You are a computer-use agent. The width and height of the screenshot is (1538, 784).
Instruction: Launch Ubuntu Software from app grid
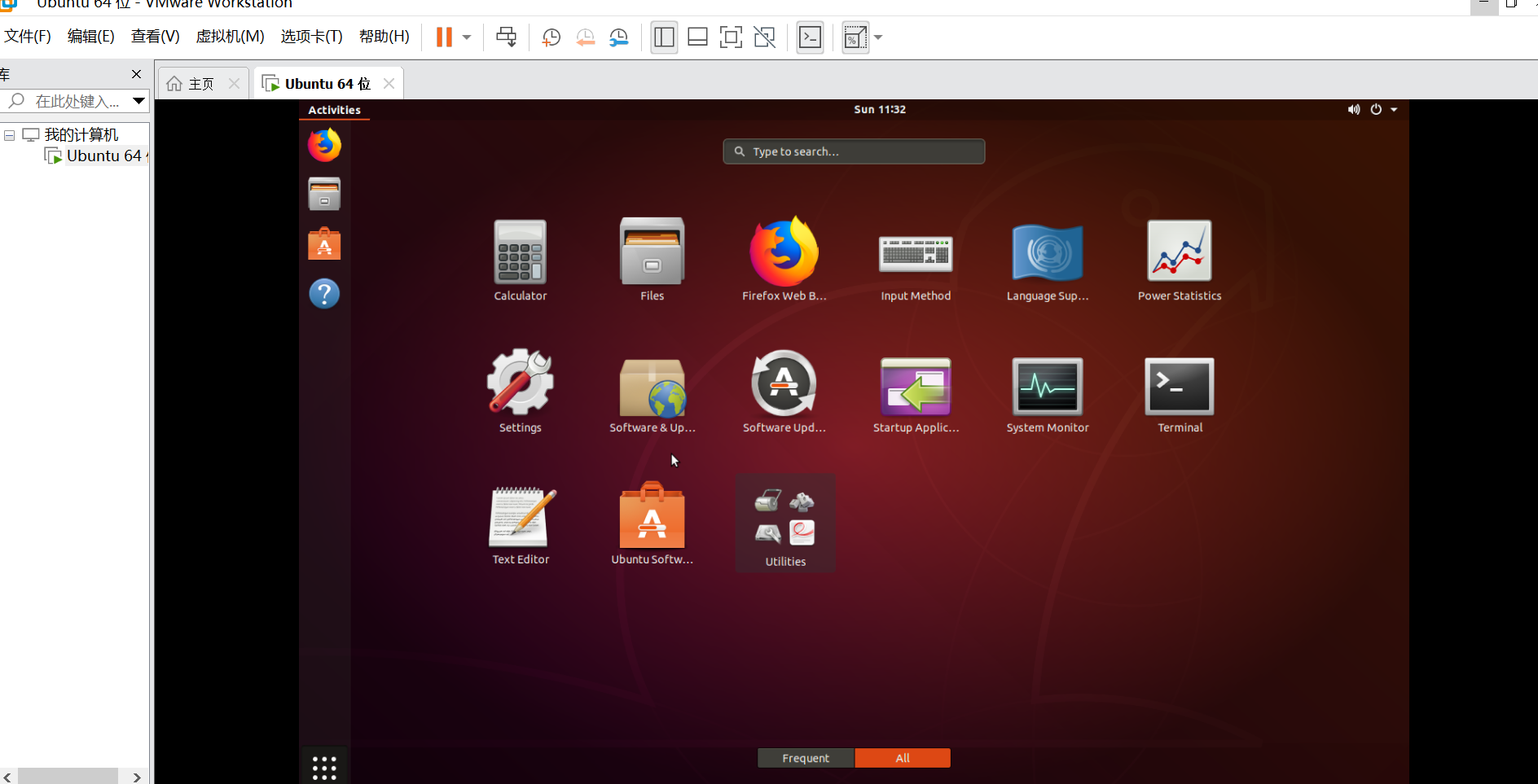(x=652, y=523)
